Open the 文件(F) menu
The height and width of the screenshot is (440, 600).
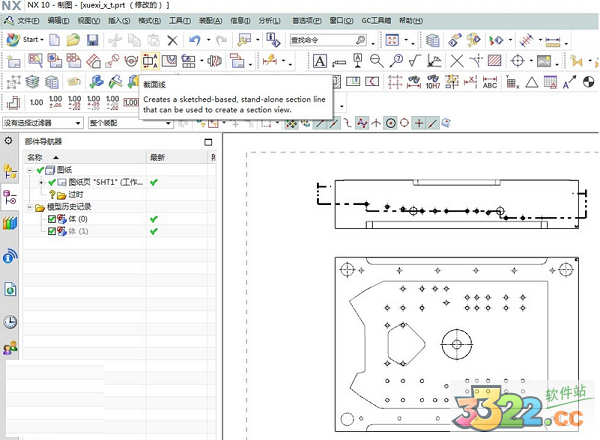click(27, 19)
